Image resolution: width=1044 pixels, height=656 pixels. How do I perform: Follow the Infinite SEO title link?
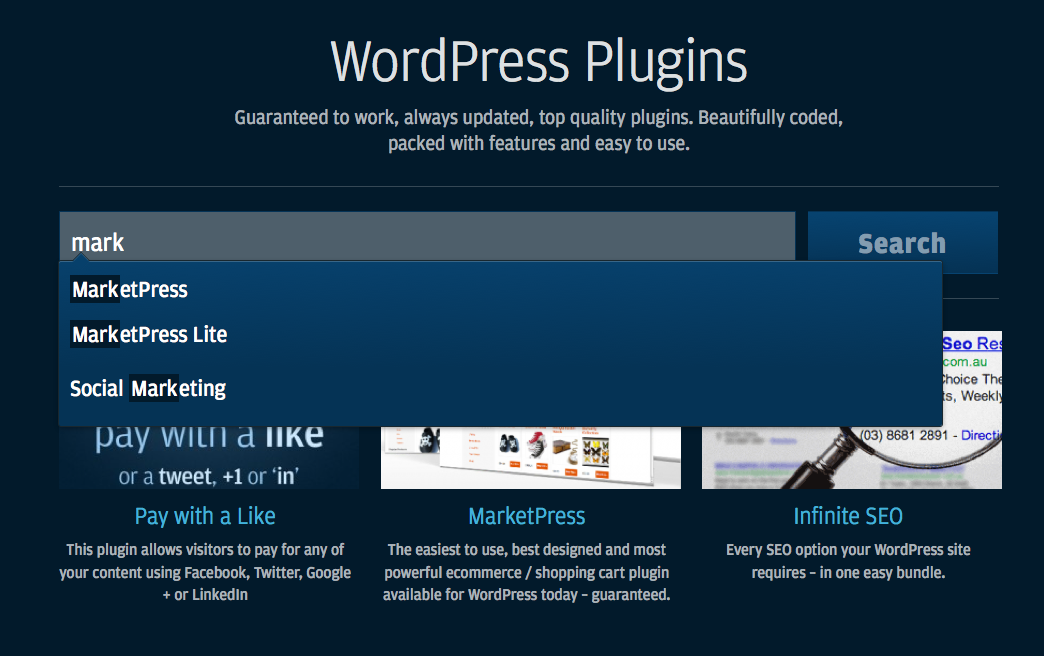pos(848,516)
